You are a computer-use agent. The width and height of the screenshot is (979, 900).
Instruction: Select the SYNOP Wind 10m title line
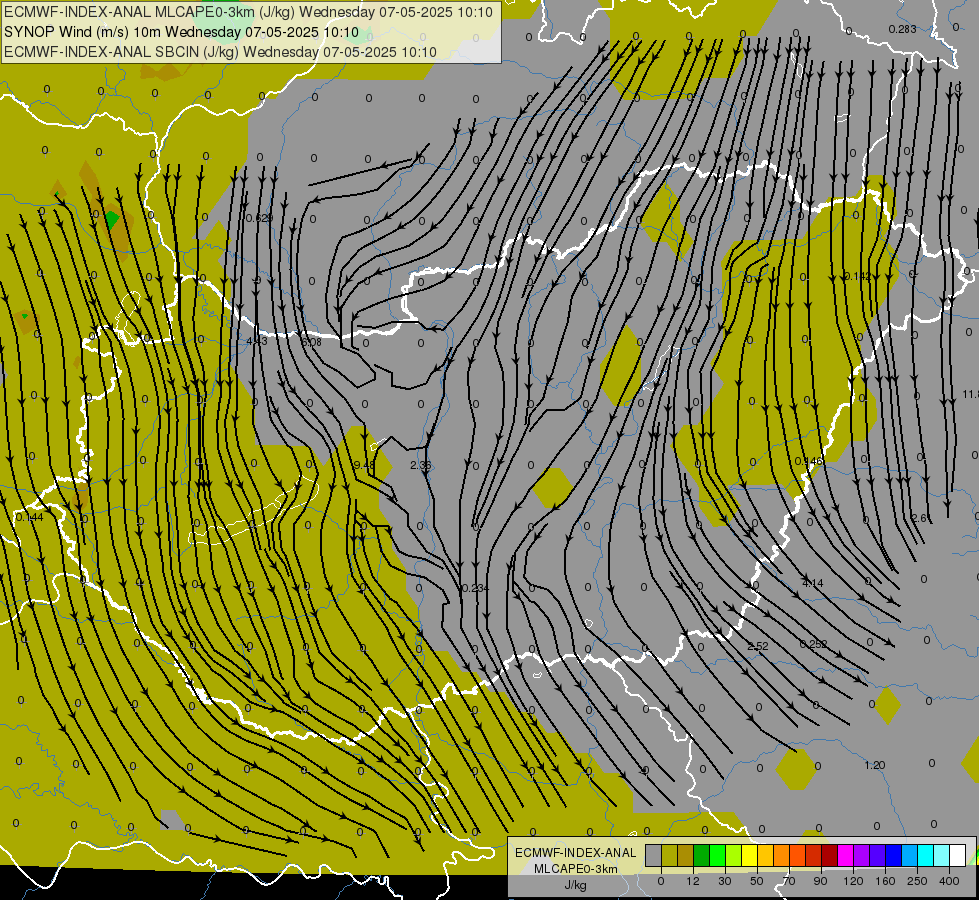(x=181, y=32)
